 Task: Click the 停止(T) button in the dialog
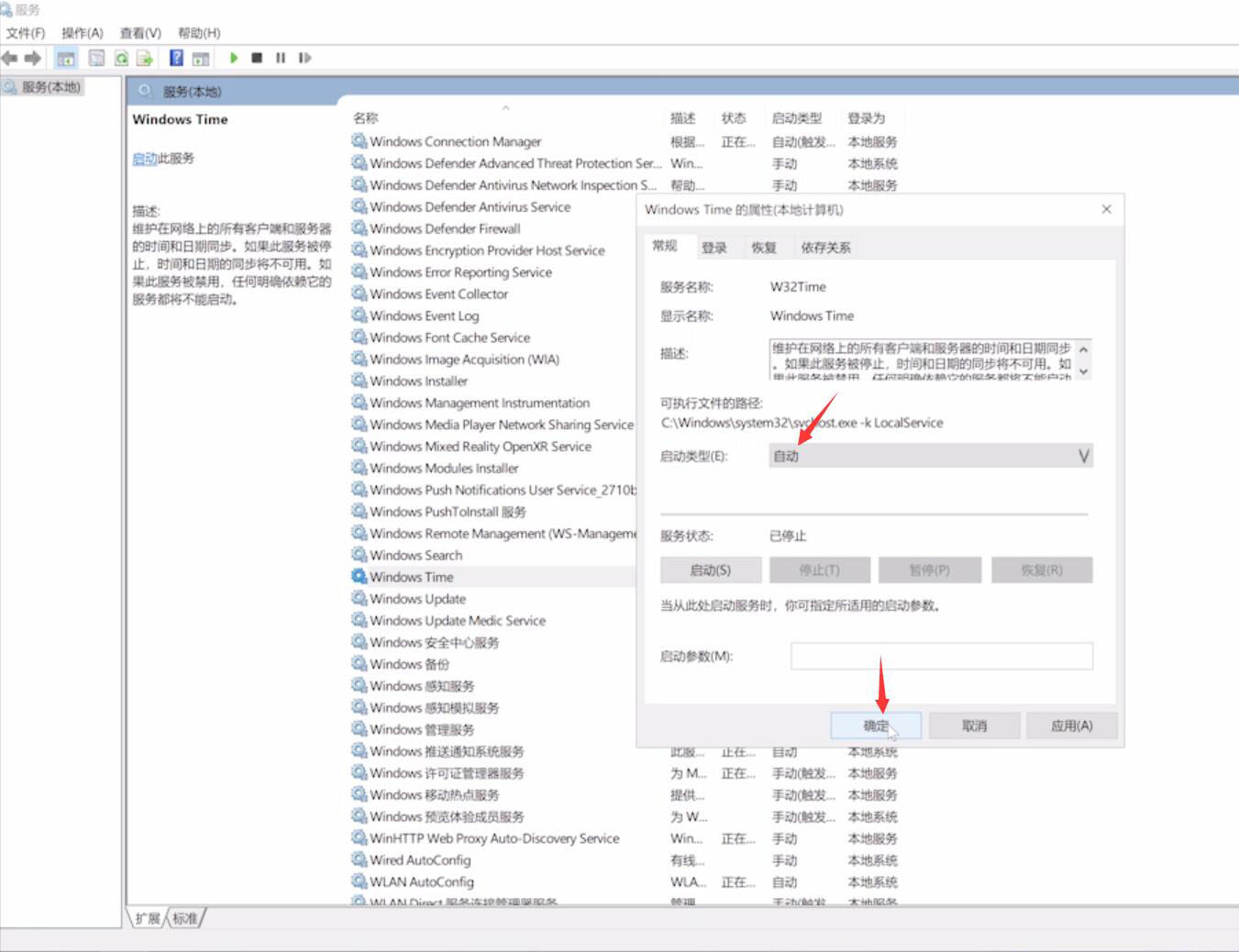pyautogui.click(x=819, y=570)
